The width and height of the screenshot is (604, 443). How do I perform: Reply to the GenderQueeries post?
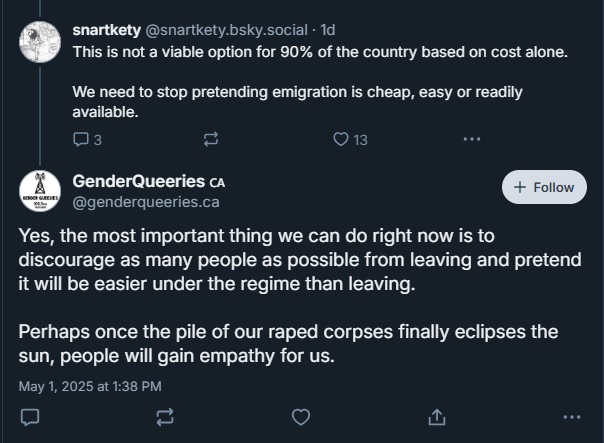coord(30,415)
